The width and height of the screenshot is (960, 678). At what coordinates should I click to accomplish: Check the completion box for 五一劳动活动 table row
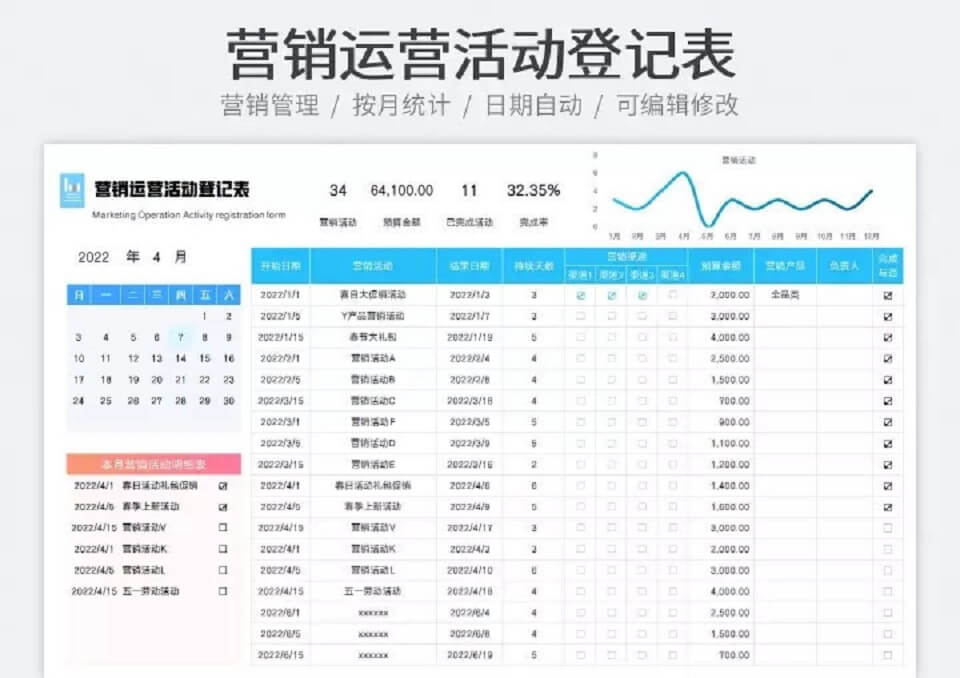click(x=888, y=592)
